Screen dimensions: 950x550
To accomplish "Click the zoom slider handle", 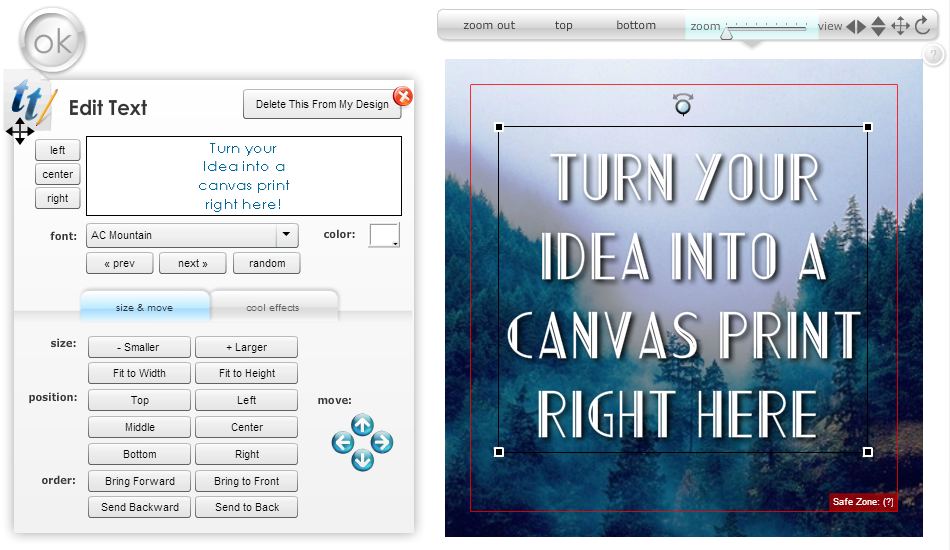I will [726, 34].
